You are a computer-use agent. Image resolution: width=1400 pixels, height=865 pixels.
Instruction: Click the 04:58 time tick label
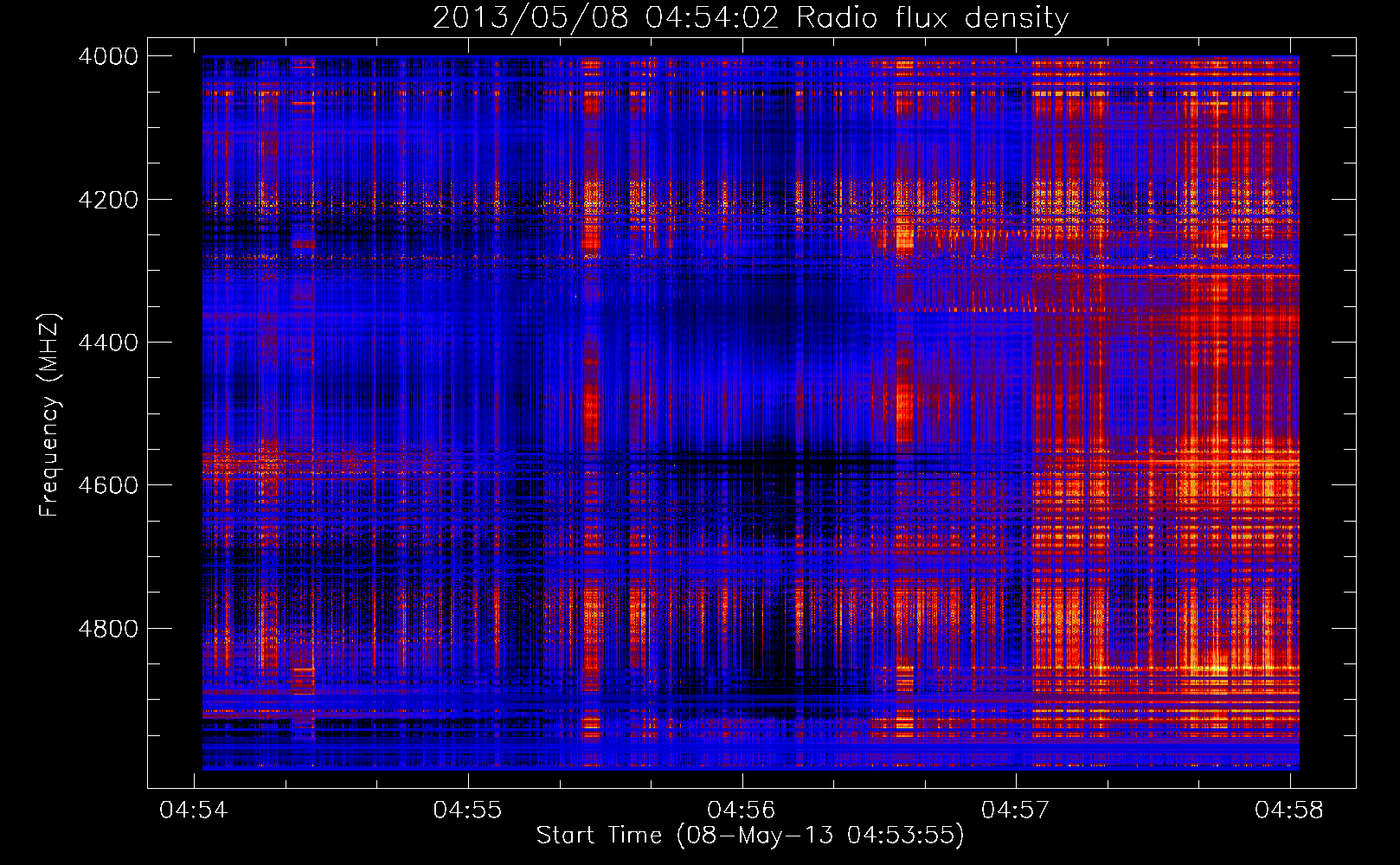pyautogui.click(x=1289, y=811)
